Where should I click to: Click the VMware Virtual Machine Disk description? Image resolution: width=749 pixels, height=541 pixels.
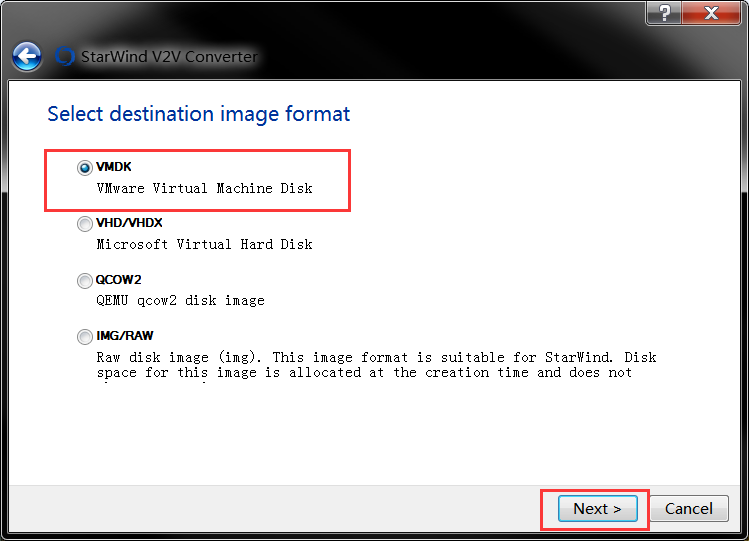click(x=204, y=188)
